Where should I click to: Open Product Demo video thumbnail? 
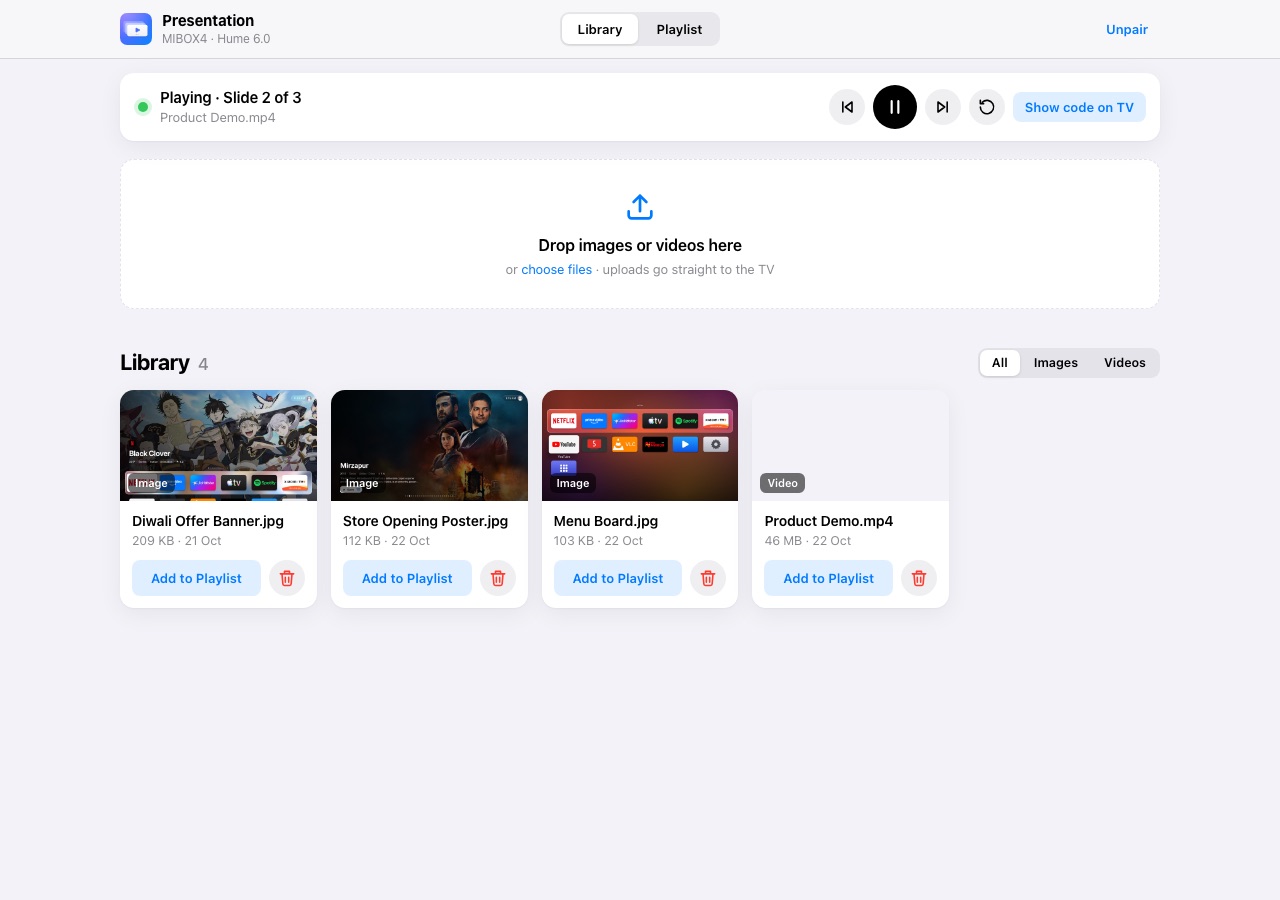tap(850, 445)
